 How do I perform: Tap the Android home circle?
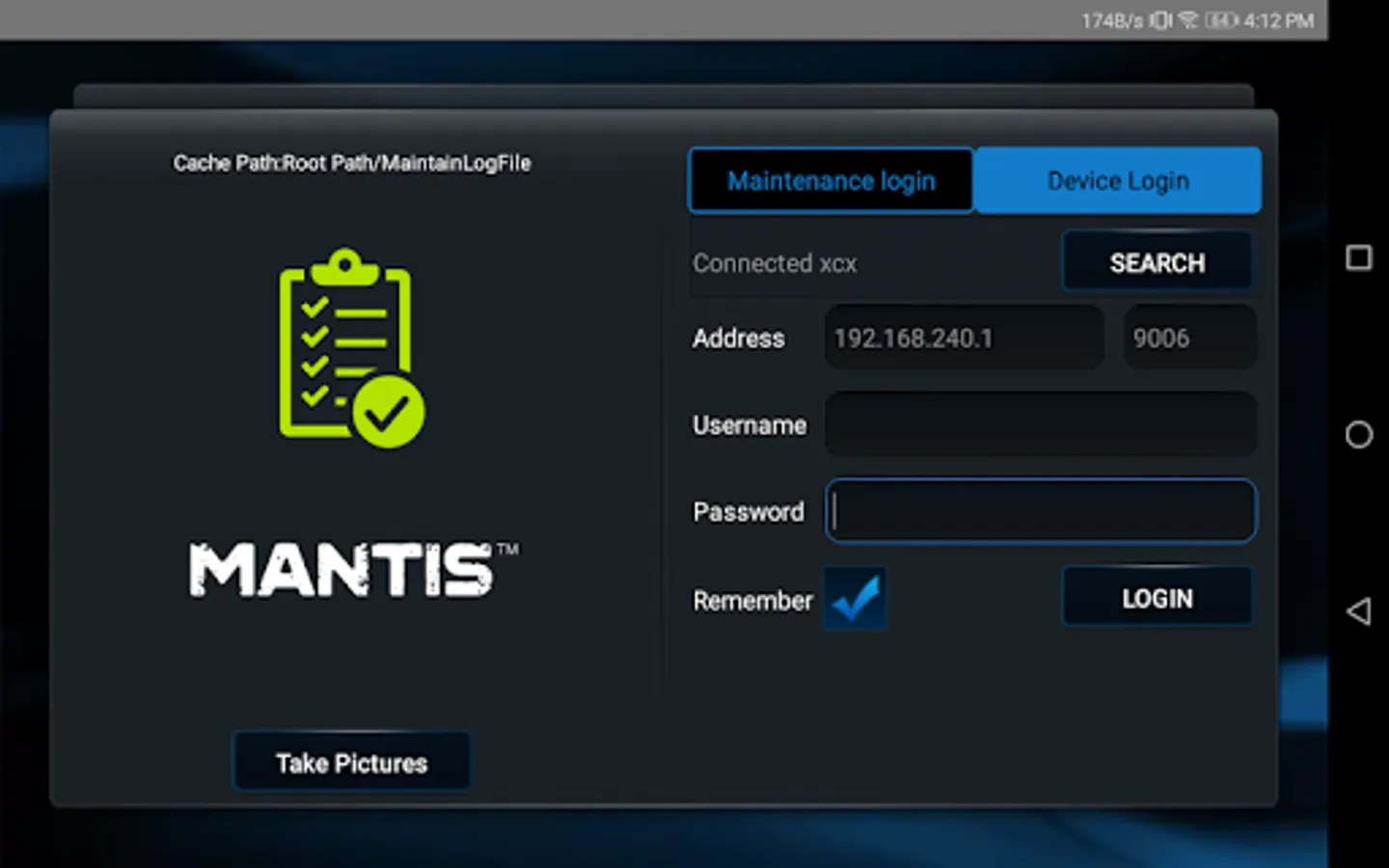(x=1359, y=435)
